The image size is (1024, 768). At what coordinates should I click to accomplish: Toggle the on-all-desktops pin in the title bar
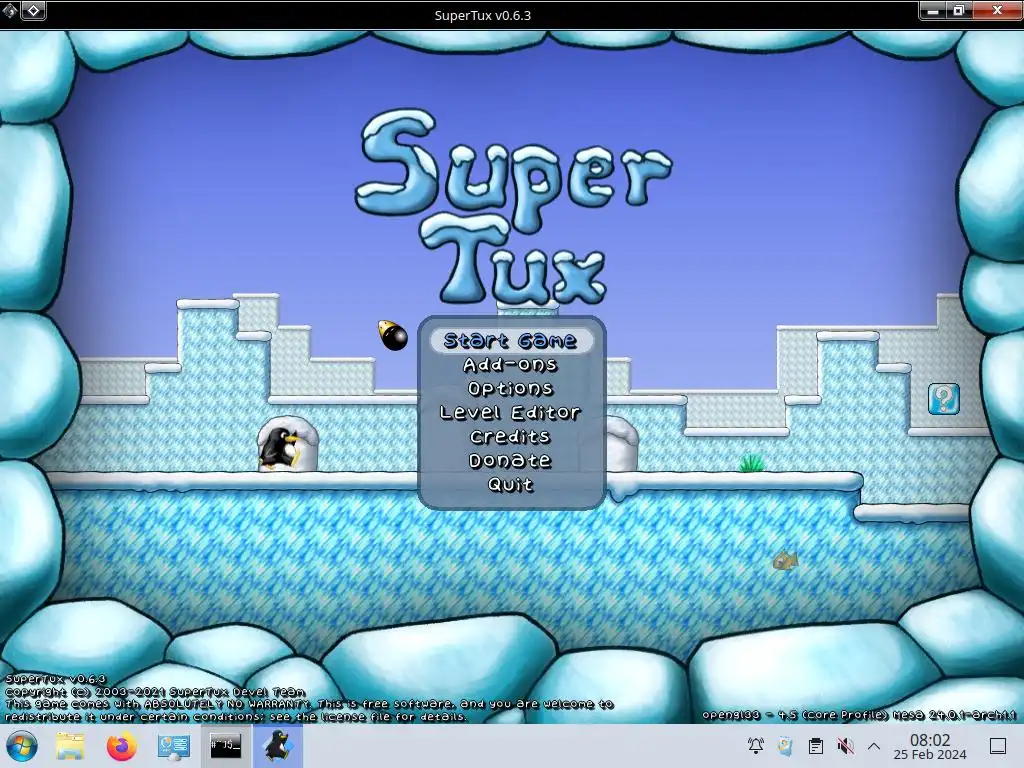(x=34, y=10)
